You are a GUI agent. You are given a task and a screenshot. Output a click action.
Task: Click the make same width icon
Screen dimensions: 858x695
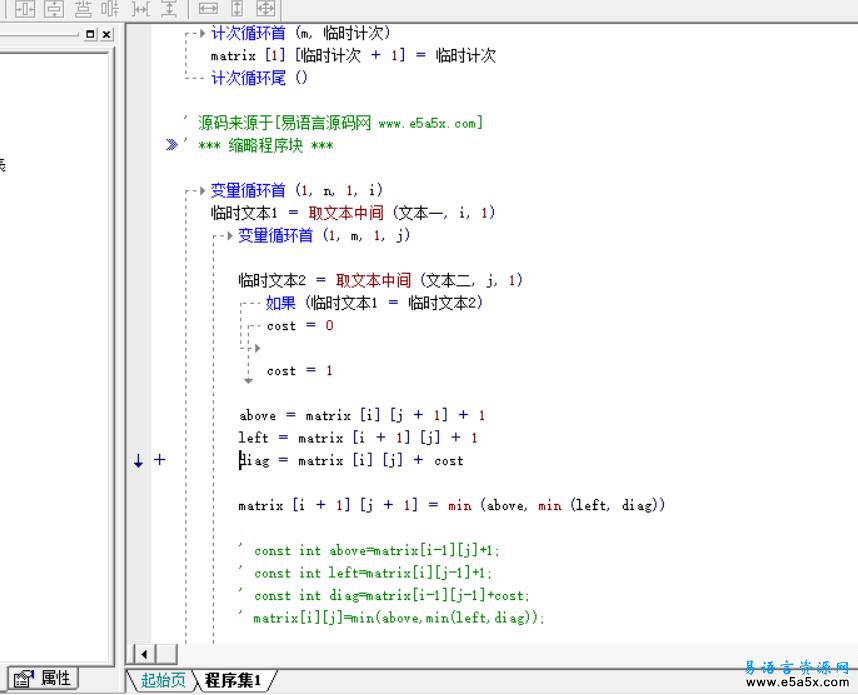click(x=208, y=8)
